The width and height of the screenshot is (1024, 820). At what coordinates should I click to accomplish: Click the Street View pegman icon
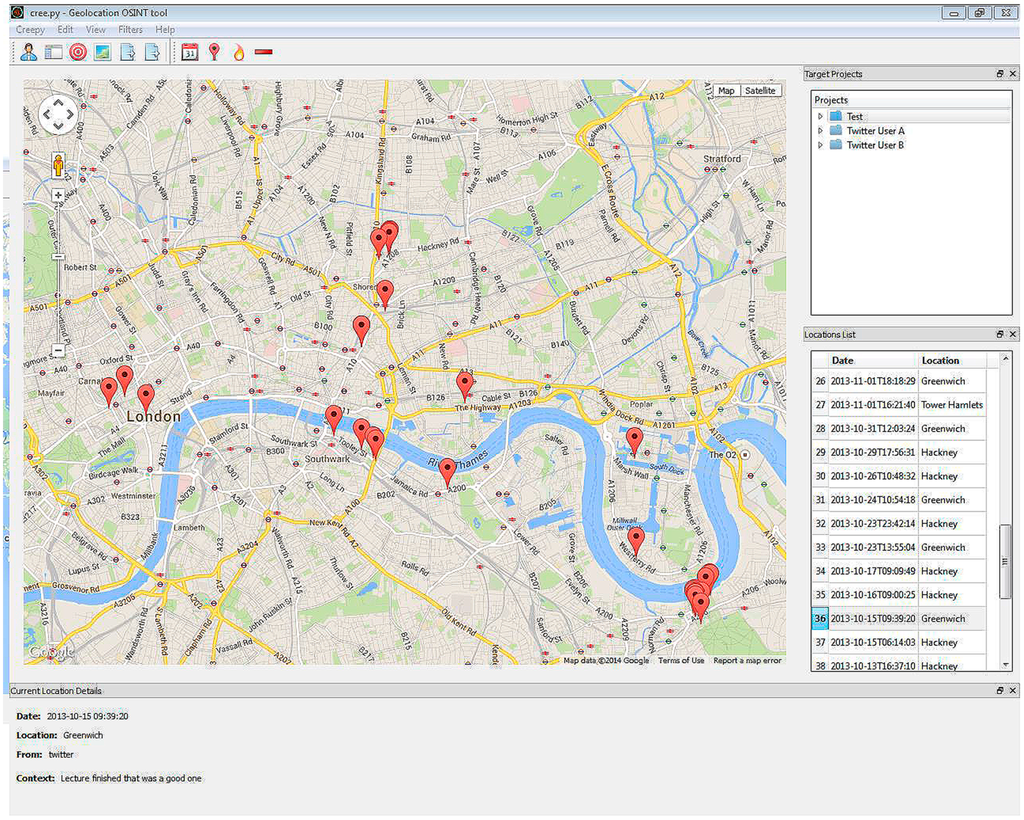coord(58,166)
